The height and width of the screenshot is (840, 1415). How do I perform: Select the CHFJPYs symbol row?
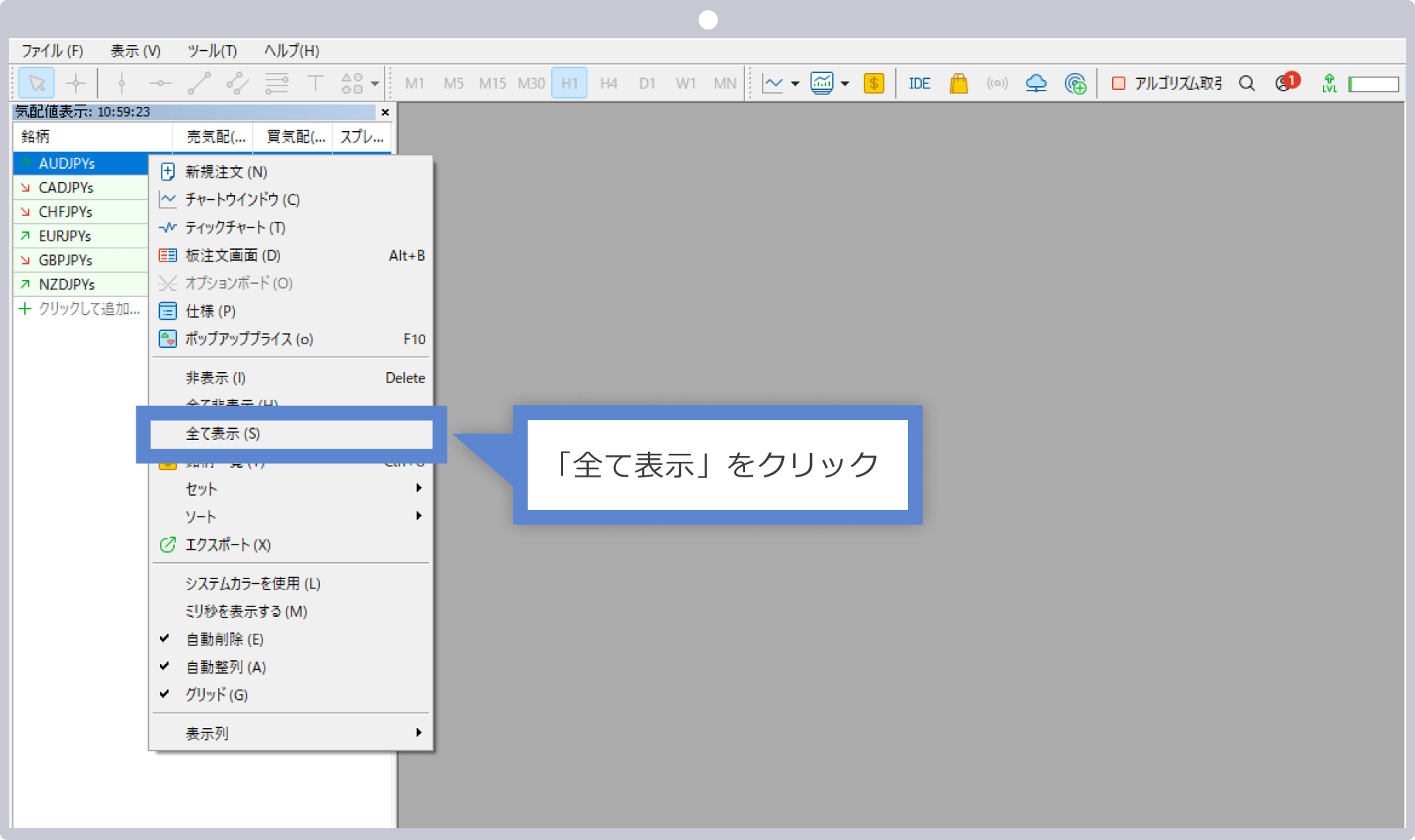pyautogui.click(x=81, y=211)
